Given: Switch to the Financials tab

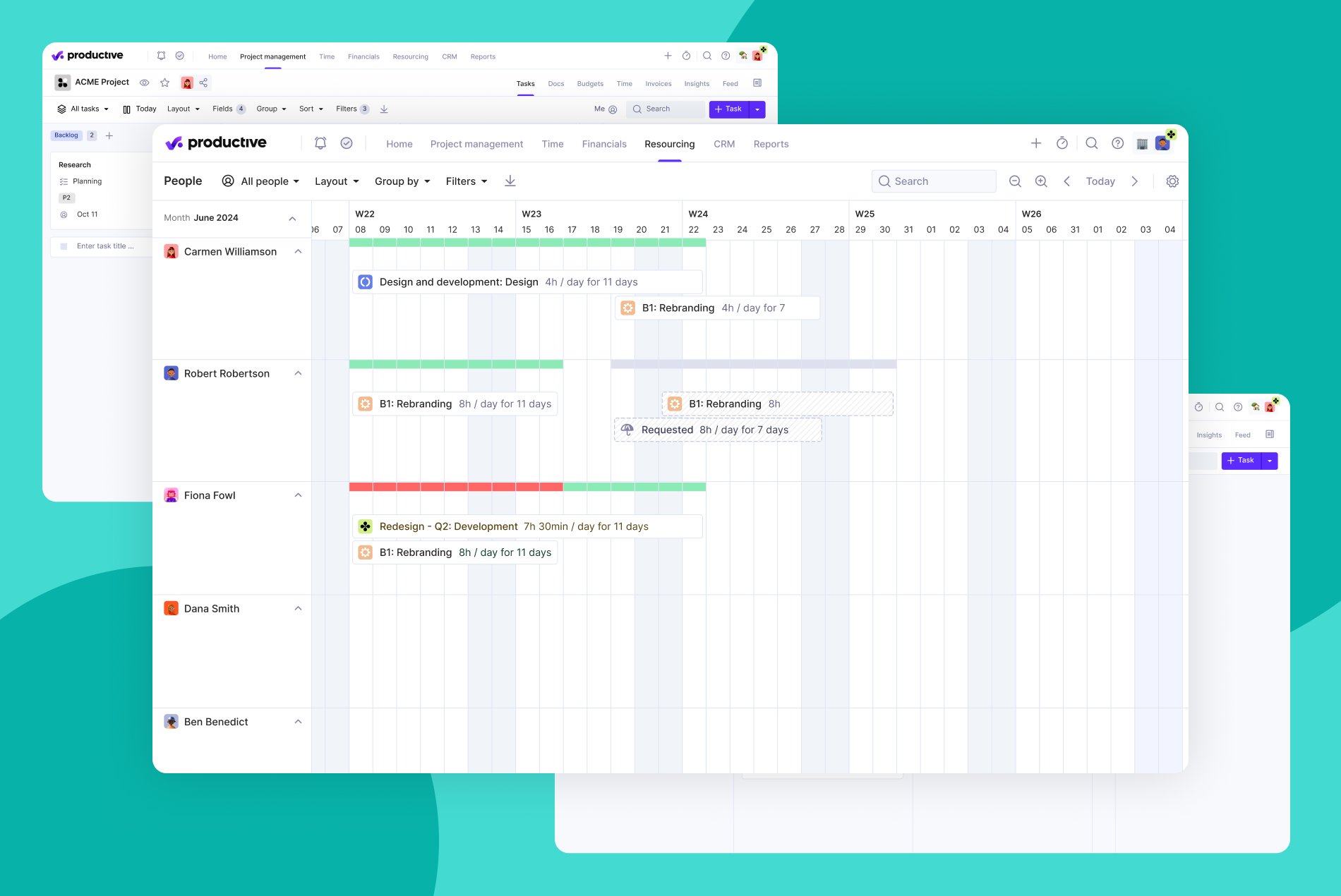Looking at the screenshot, I should pos(604,144).
